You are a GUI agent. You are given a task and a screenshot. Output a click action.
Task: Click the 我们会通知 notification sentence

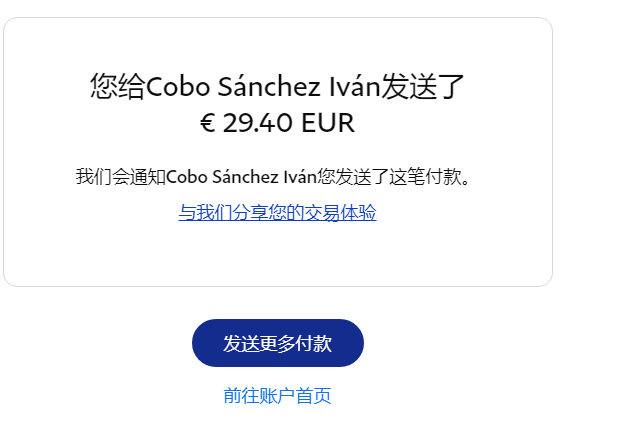tap(273, 176)
